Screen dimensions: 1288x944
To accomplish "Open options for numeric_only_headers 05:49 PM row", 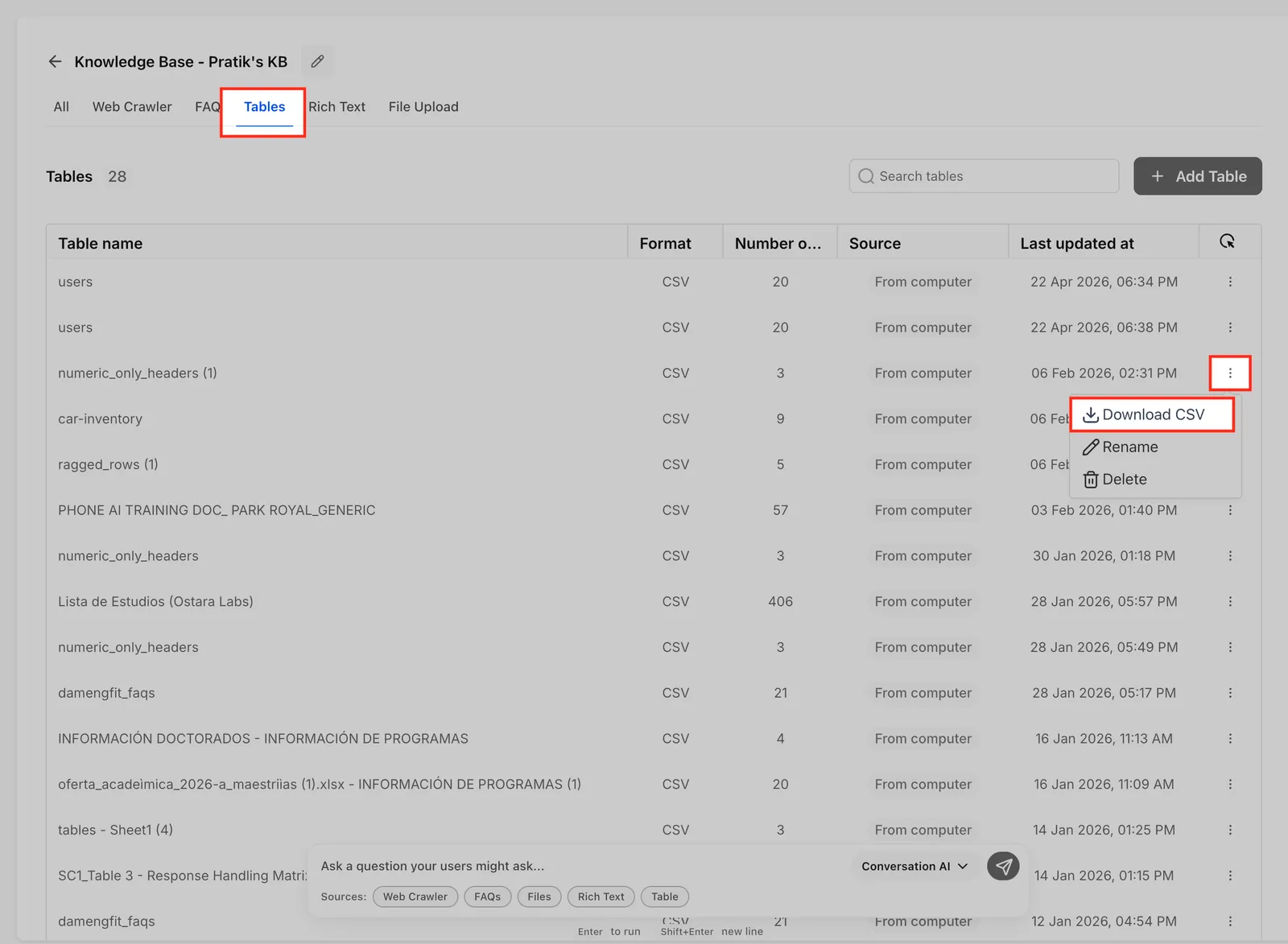I will click(x=1230, y=647).
